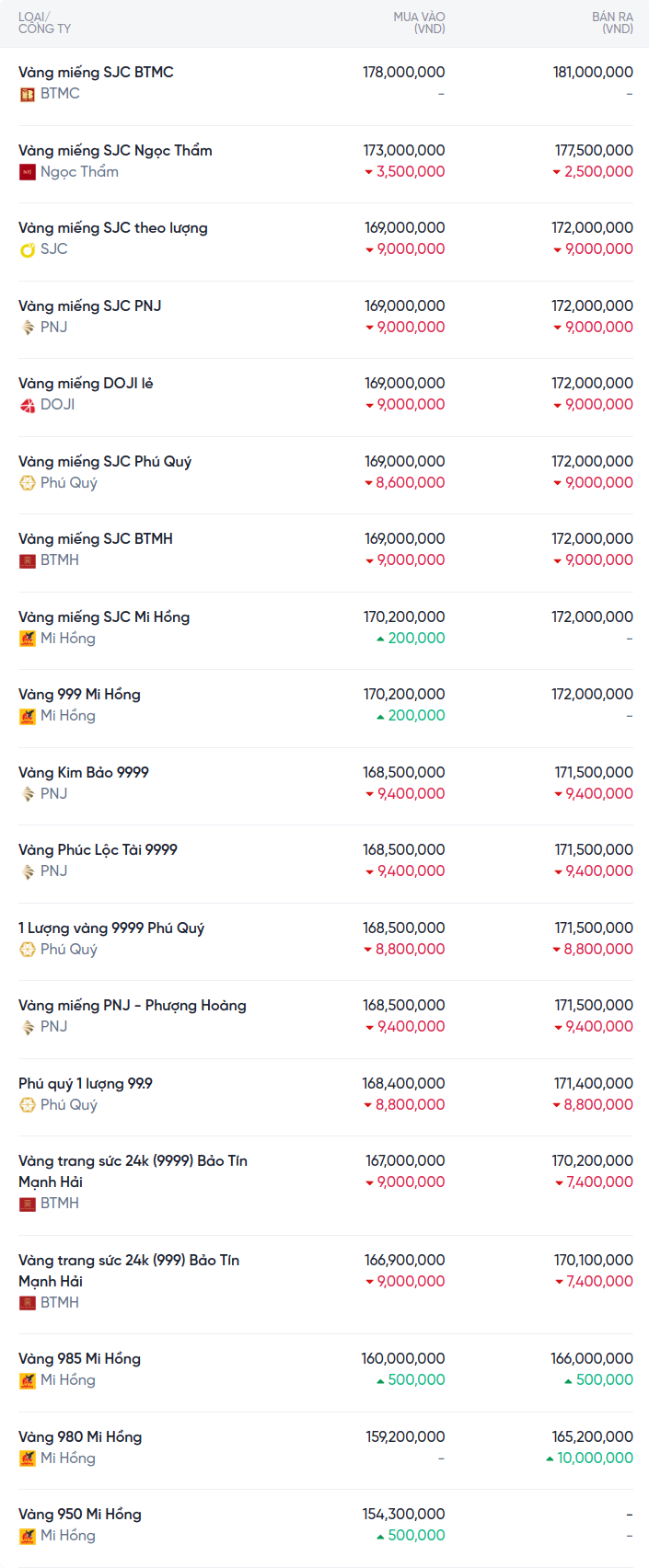Click Phú Quý logo under Vàng miếng SJC Phú Quý
The image size is (649, 1568).
(x=28, y=483)
